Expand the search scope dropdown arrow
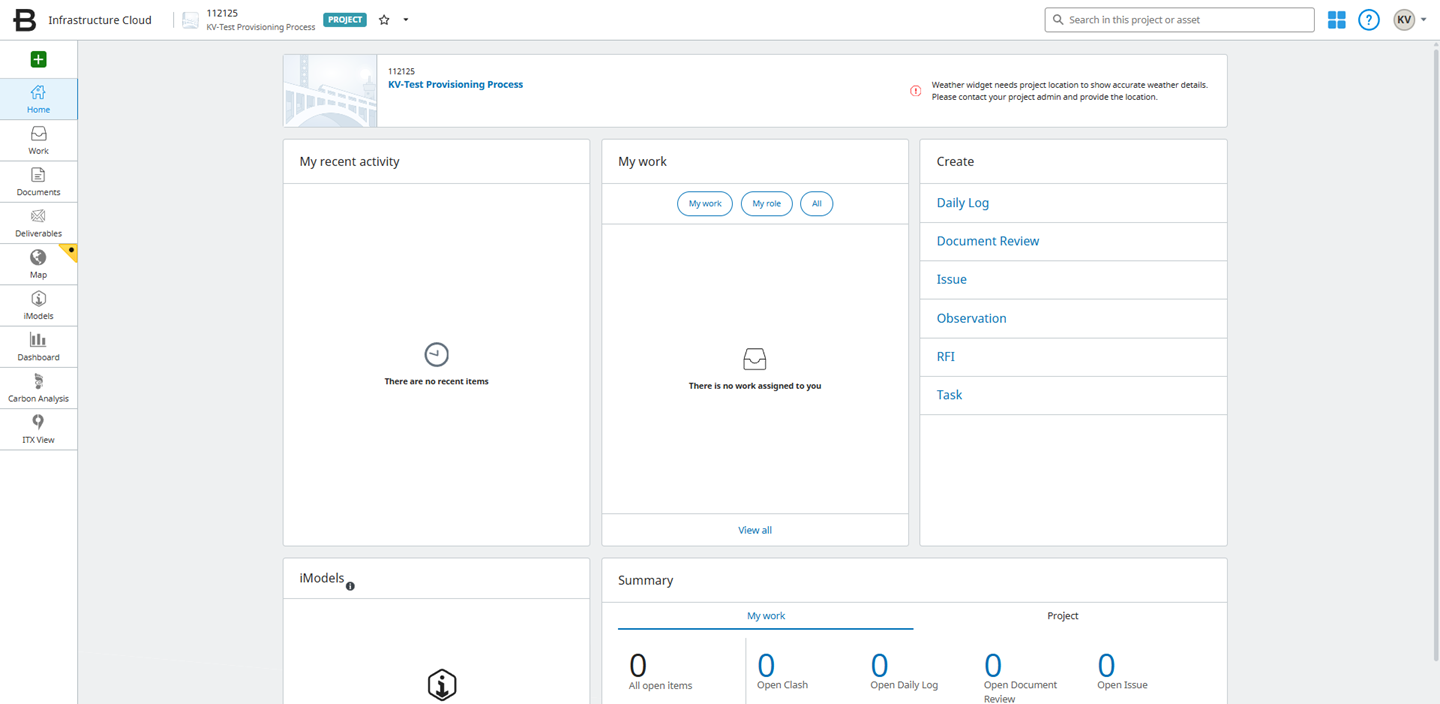This screenshot has height=704, width=1440. point(1302,20)
